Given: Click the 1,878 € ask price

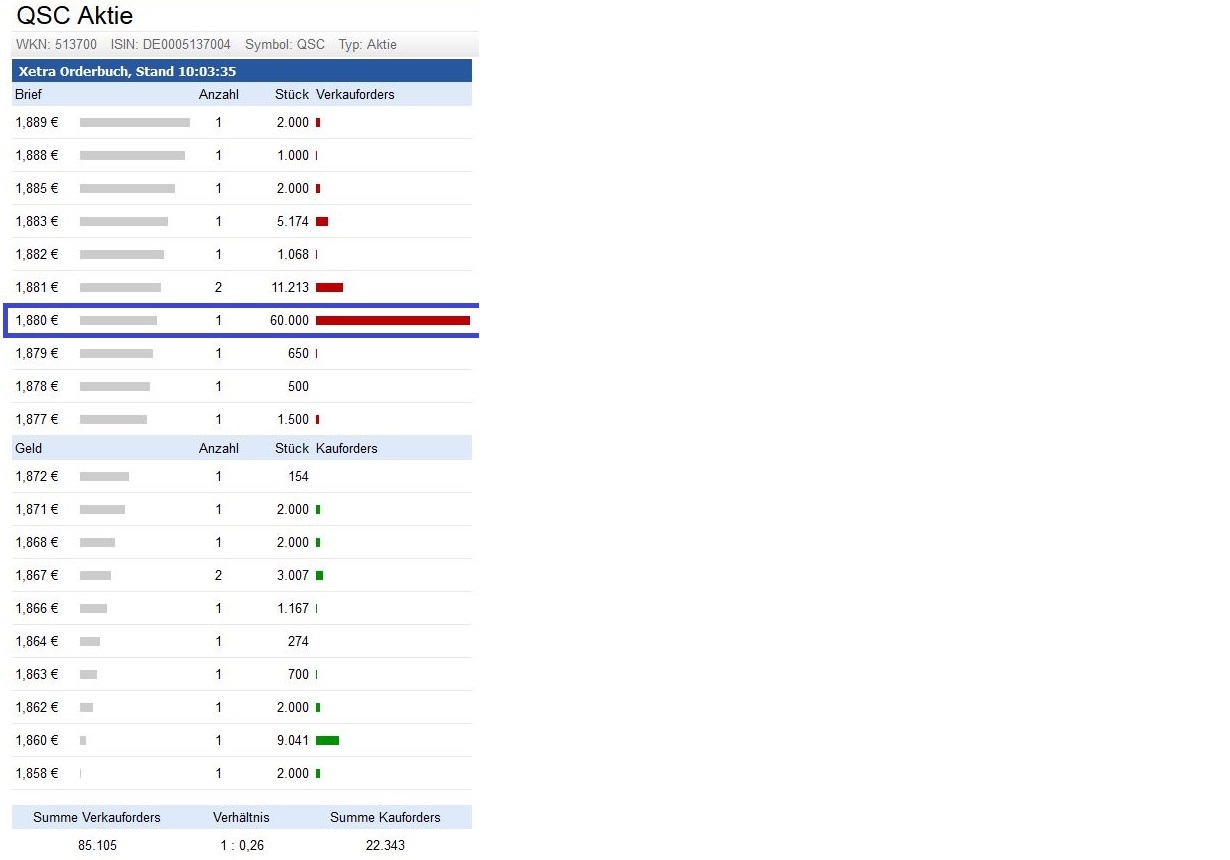Looking at the screenshot, I should (37, 387).
